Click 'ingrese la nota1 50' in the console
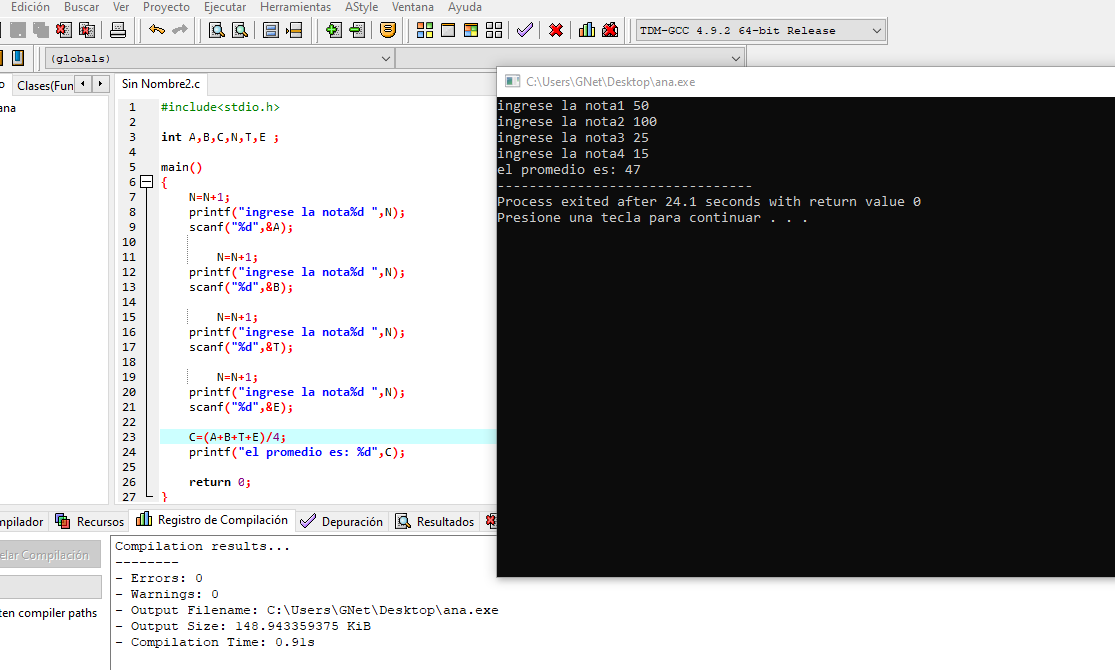This screenshot has height=670, width=1115. [x=573, y=106]
